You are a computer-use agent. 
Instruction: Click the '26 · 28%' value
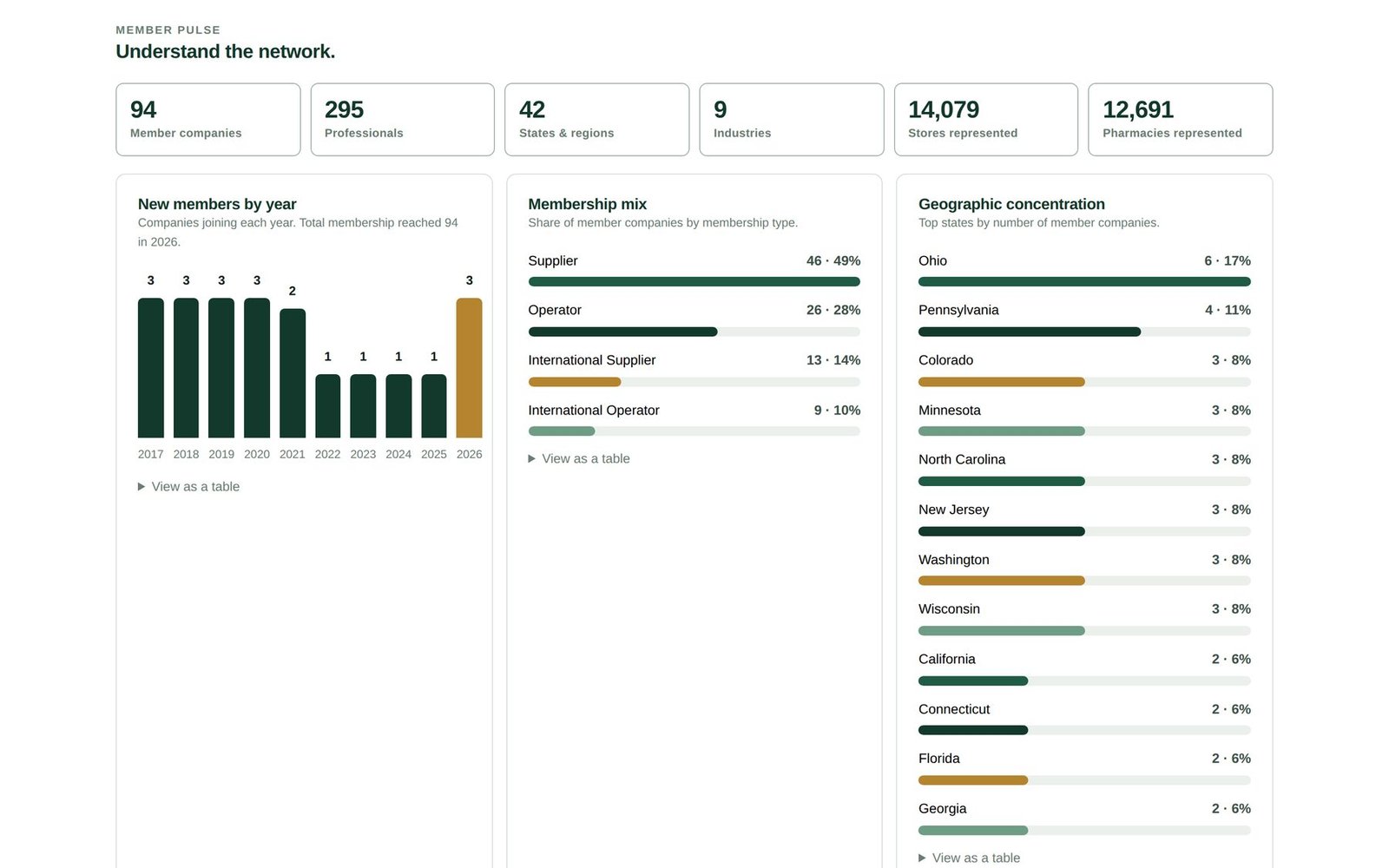pyautogui.click(x=833, y=310)
